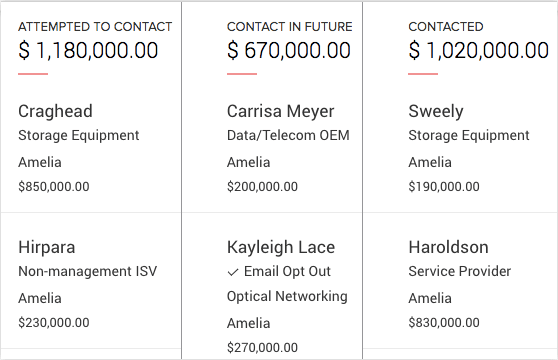Click the $830,000.00 amount on Haroldson
Image resolution: width=558 pixels, height=360 pixels.
point(444,322)
